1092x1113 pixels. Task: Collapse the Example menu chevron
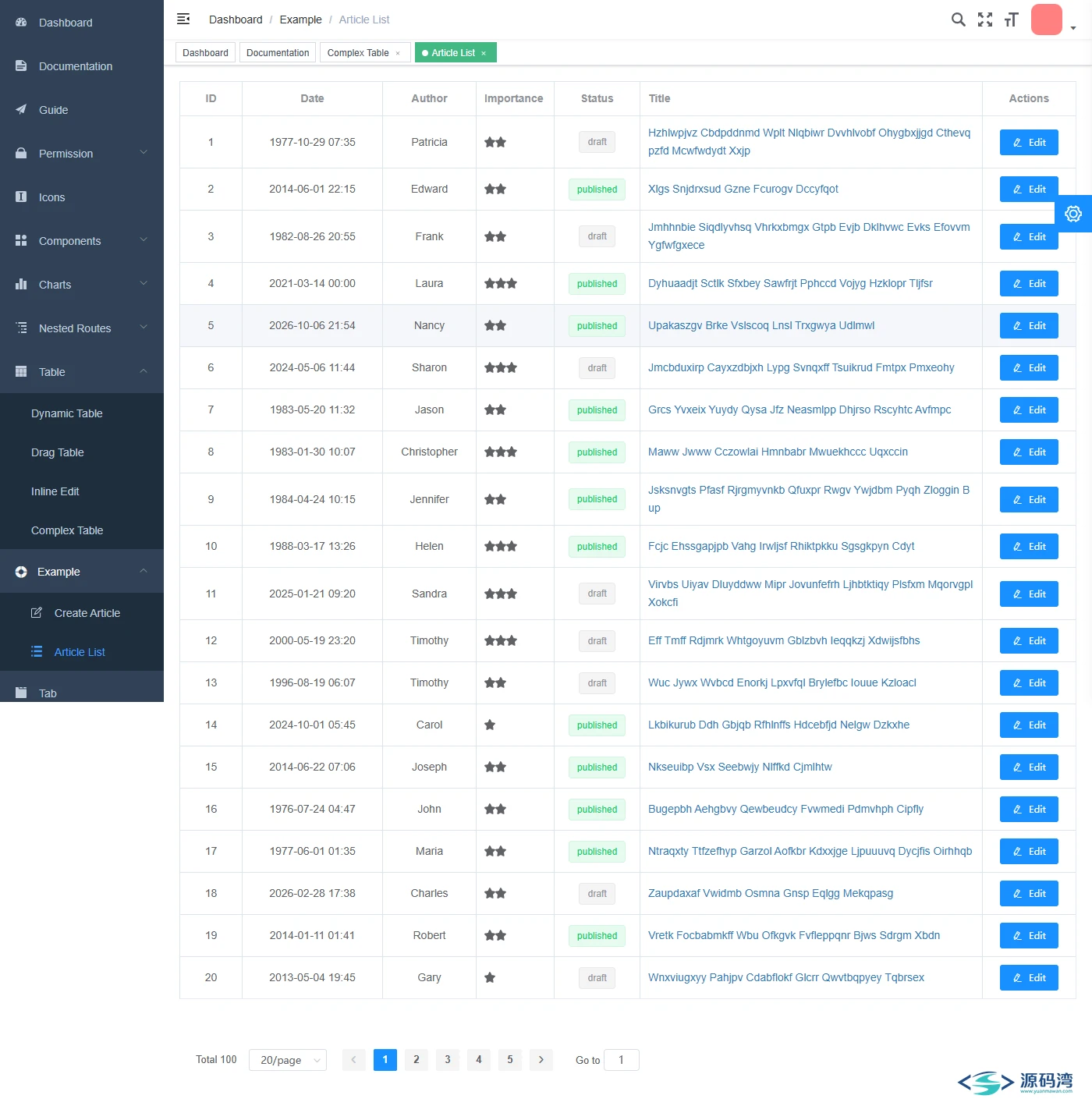pos(144,571)
